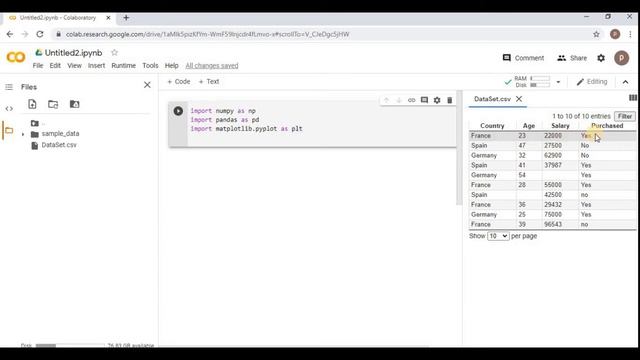640x360 pixels.
Task: Move cell up with the arrow icon
Action: coord(387,100)
